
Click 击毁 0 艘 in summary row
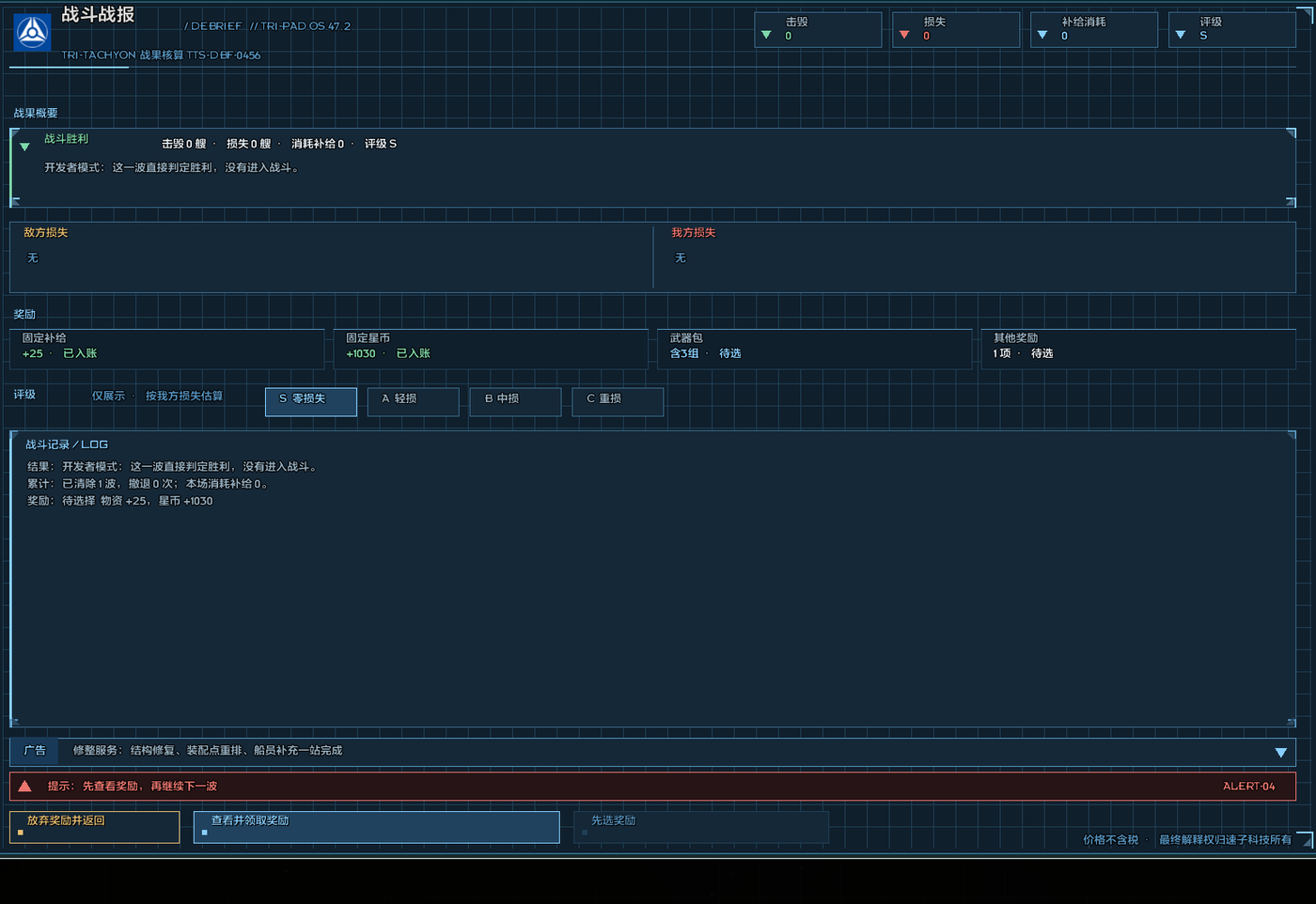pyautogui.click(x=183, y=144)
